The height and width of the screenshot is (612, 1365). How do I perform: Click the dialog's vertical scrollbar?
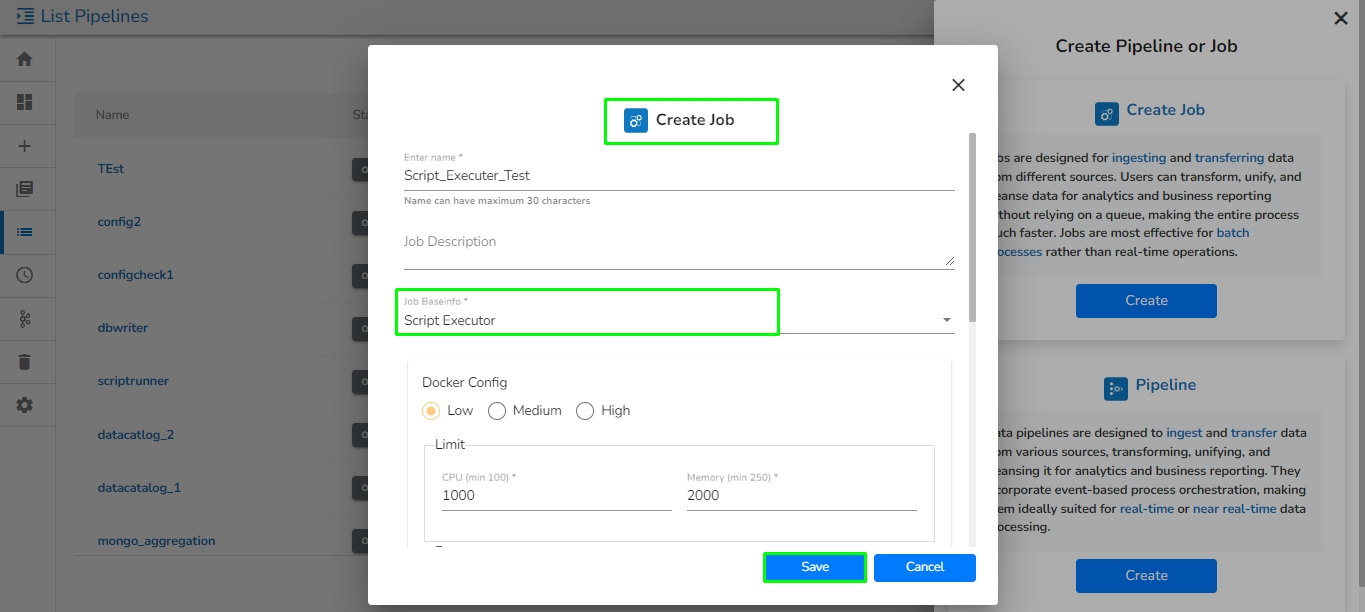(973, 230)
